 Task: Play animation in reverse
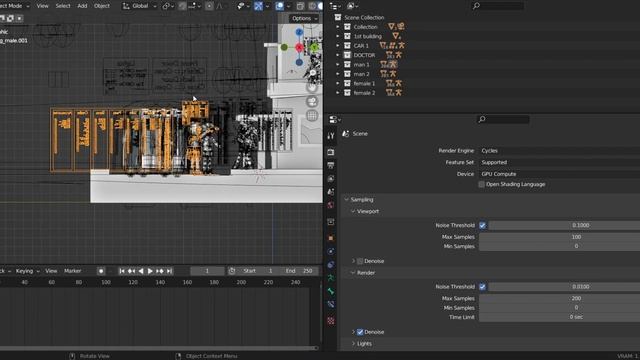click(141, 271)
